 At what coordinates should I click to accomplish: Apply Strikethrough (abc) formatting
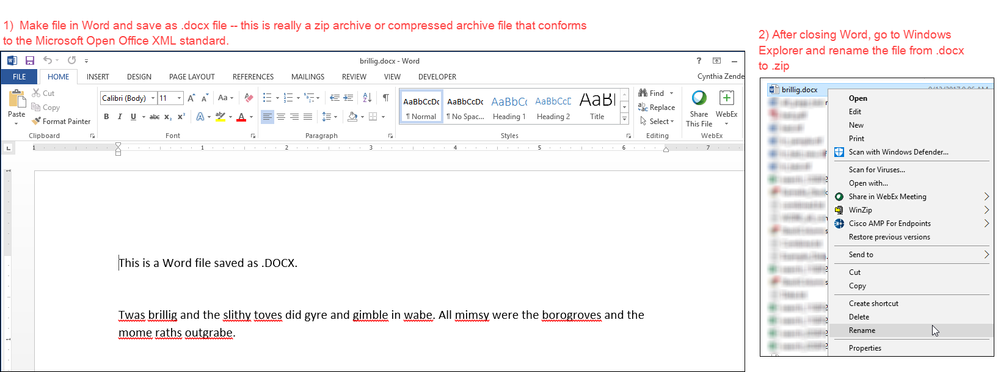tap(154, 117)
